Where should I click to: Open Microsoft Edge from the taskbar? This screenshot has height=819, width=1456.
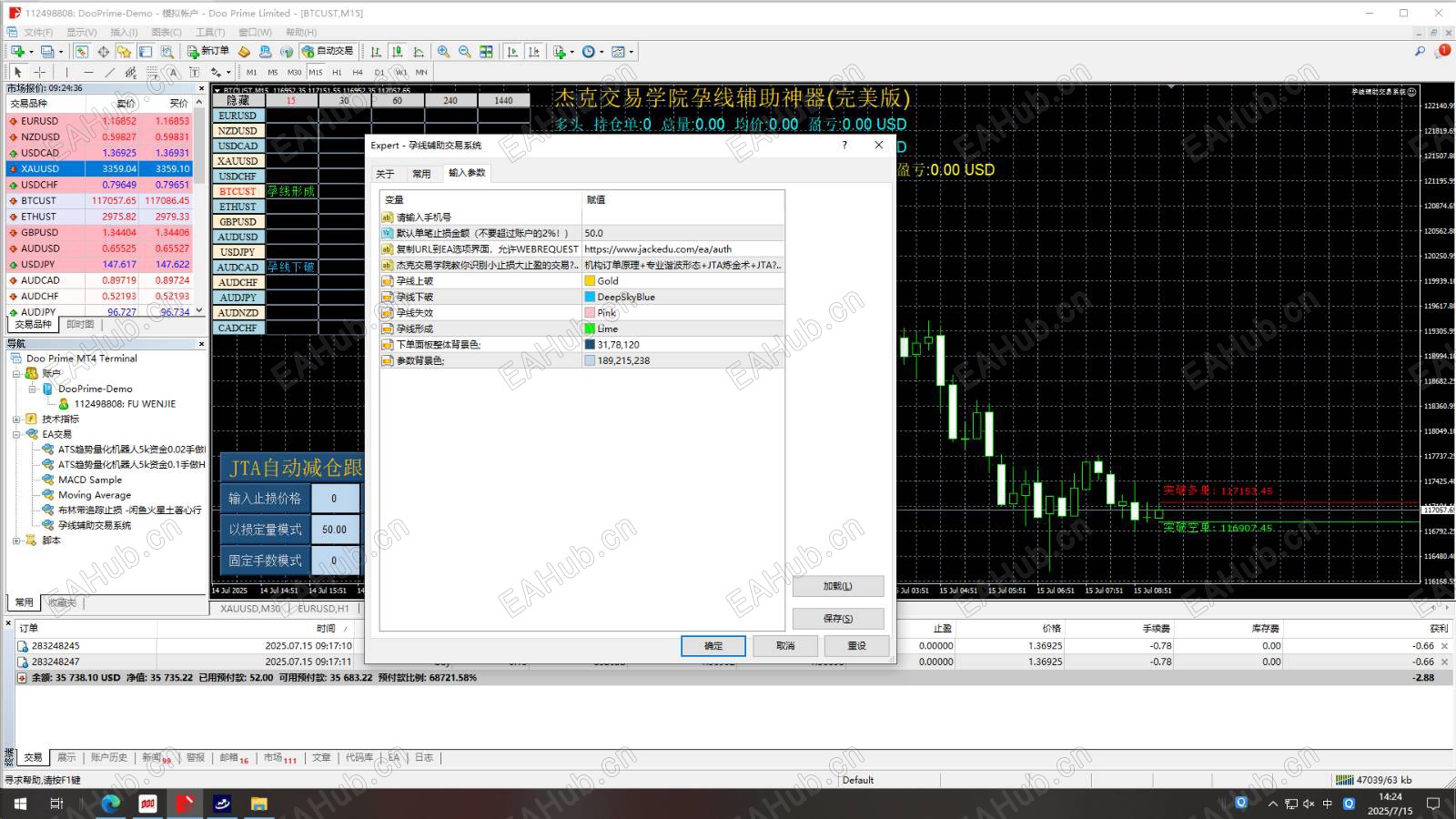click(x=111, y=804)
